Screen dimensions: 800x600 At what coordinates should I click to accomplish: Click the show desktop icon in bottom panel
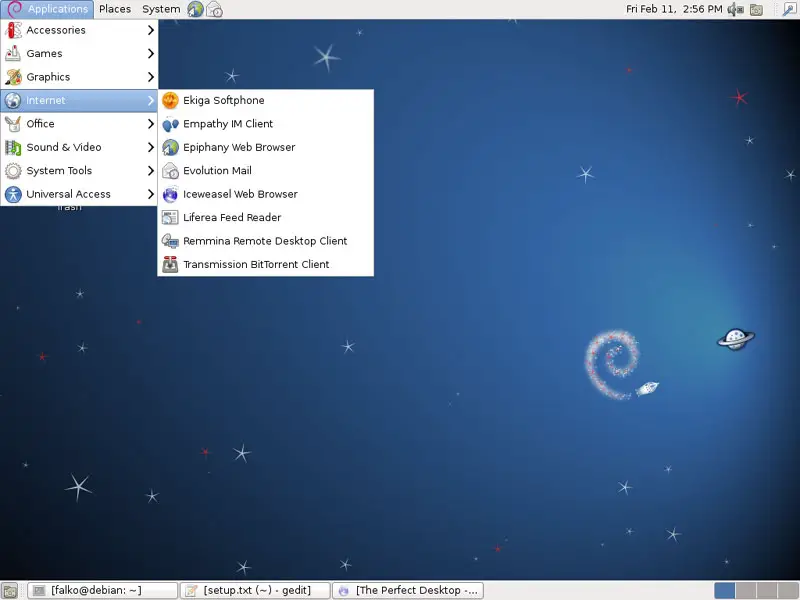(x=10, y=590)
